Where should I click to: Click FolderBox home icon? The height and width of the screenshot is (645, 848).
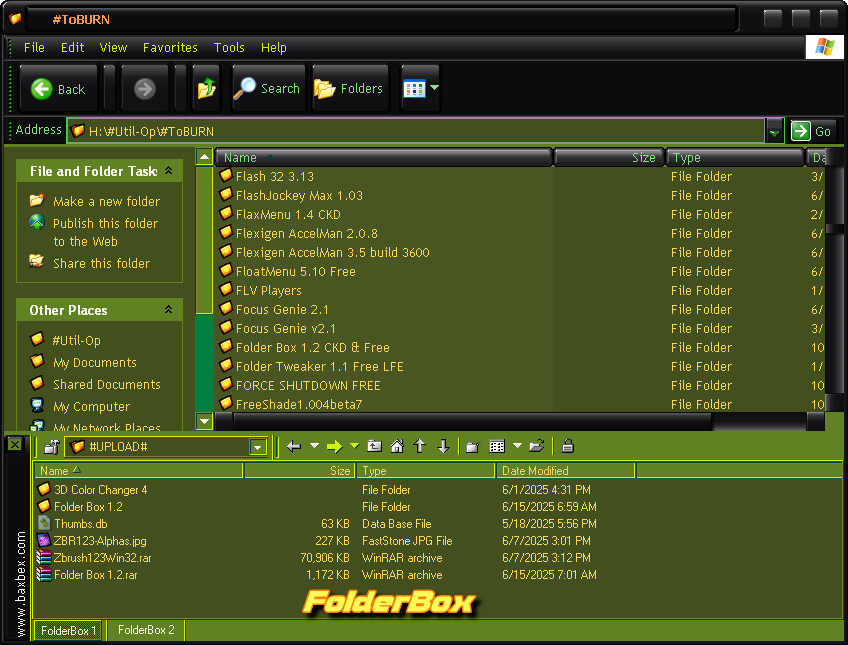point(397,446)
